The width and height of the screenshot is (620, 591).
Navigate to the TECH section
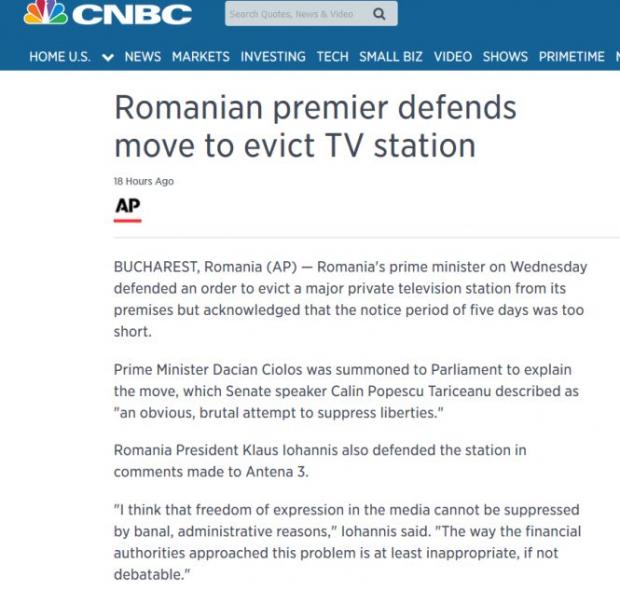(332, 57)
